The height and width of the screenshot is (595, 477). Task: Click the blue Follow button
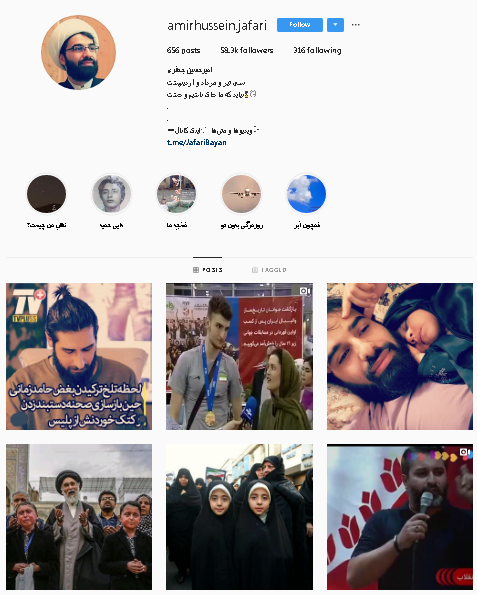coord(300,25)
